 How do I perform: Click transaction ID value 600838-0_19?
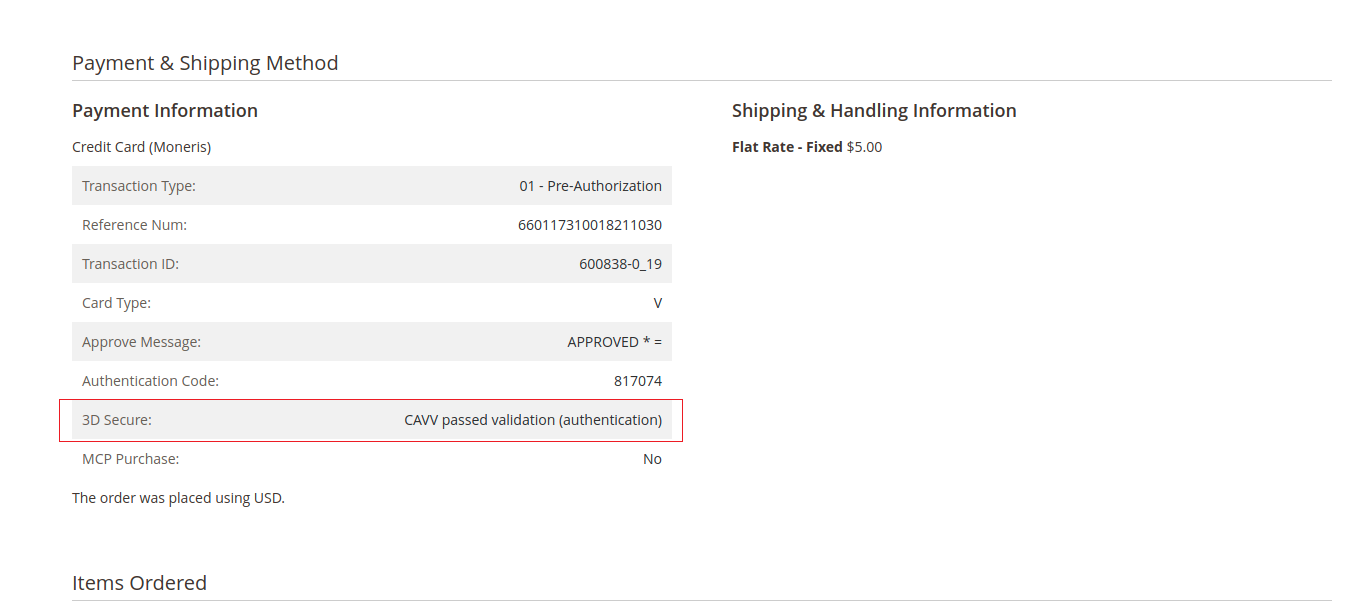point(620,264)
